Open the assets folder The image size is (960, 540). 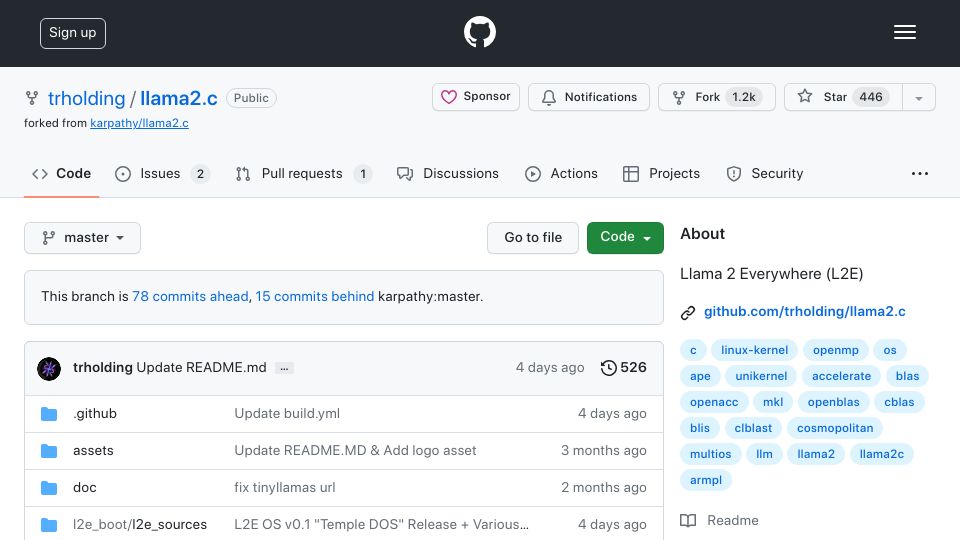point(93,451)
